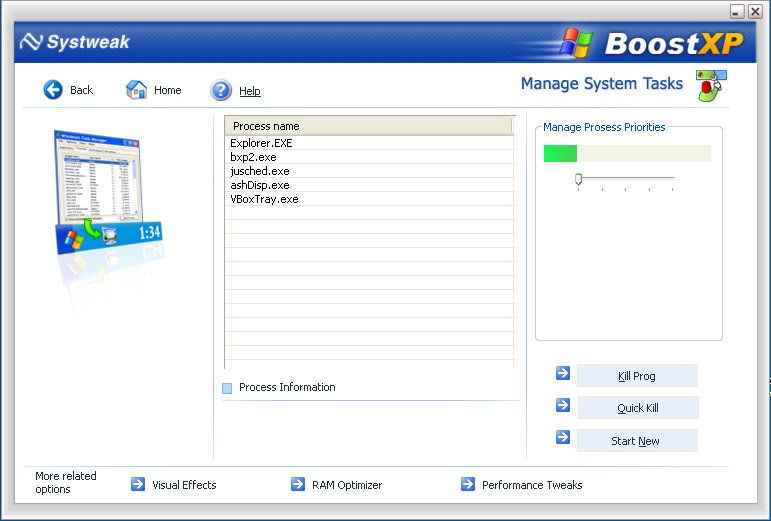This screenshot has width=771, height=521.
Task: Click the Task Manager illustration thumbnail
Action: pyautogui.click(x=108, y=192)
